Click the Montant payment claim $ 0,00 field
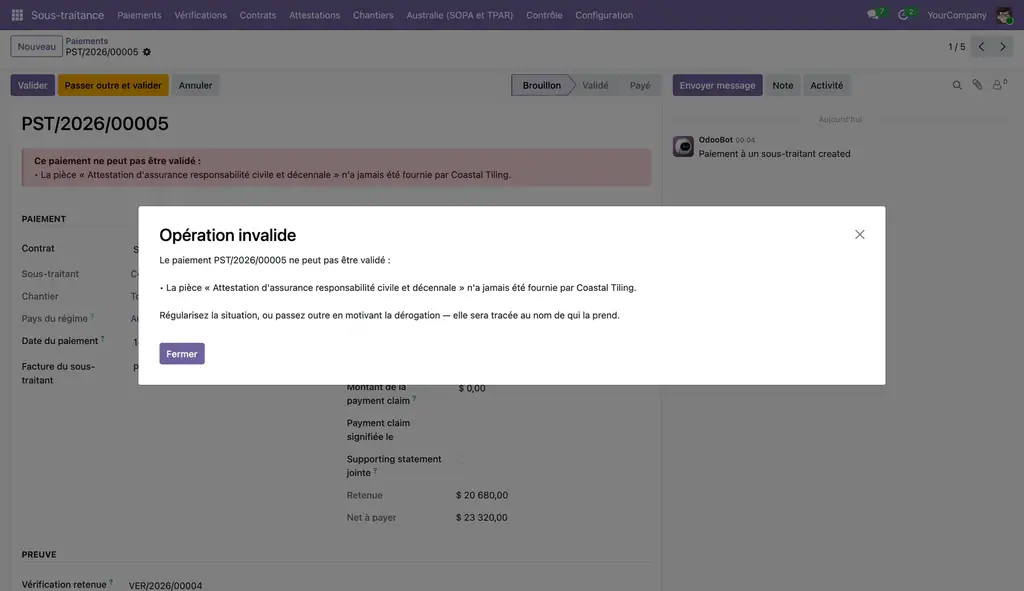 (472, 389)
